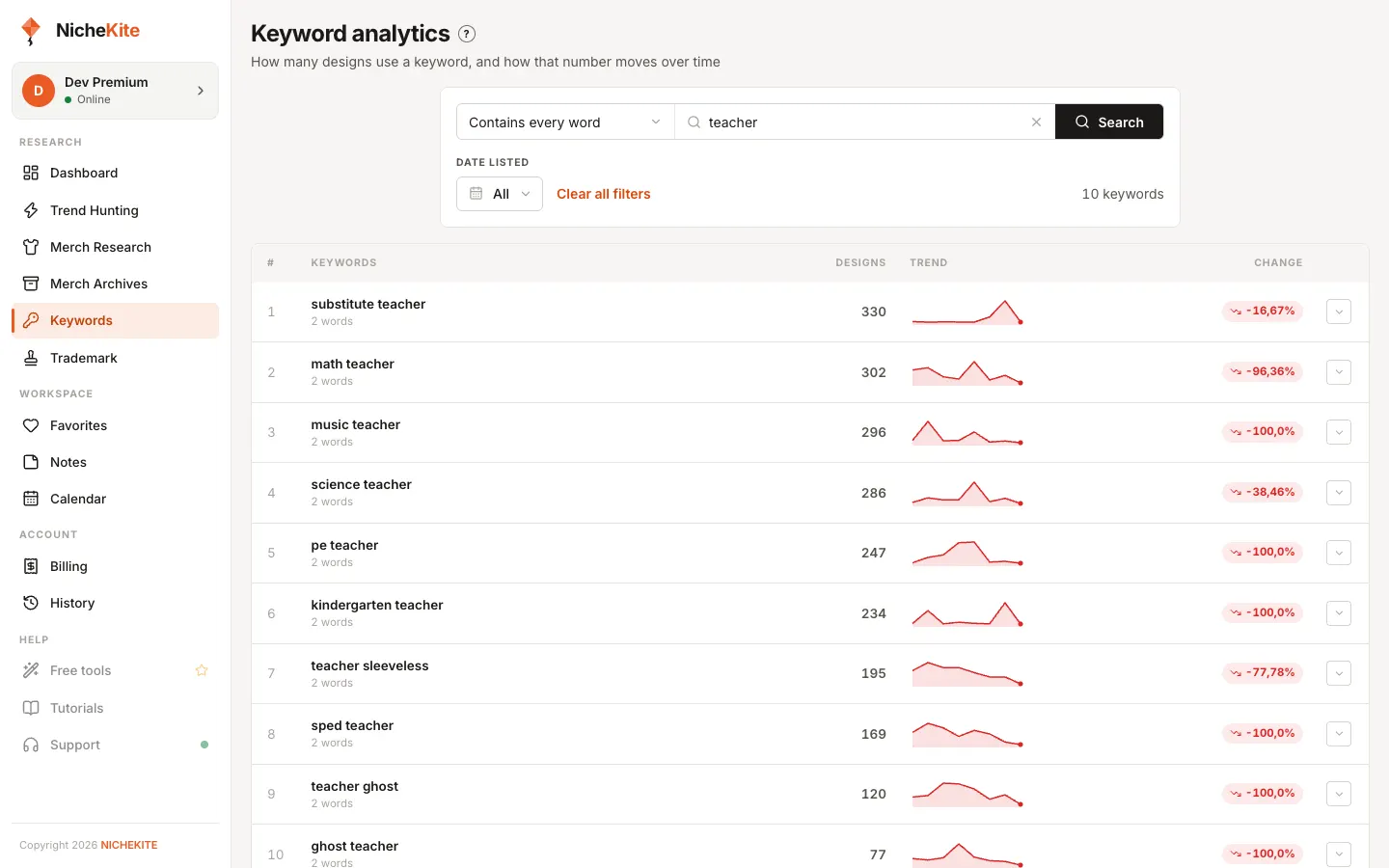Viewport: 1389px width, 868px height.
Task: Click the Favorites heart icon
Action: click(31, 425)
